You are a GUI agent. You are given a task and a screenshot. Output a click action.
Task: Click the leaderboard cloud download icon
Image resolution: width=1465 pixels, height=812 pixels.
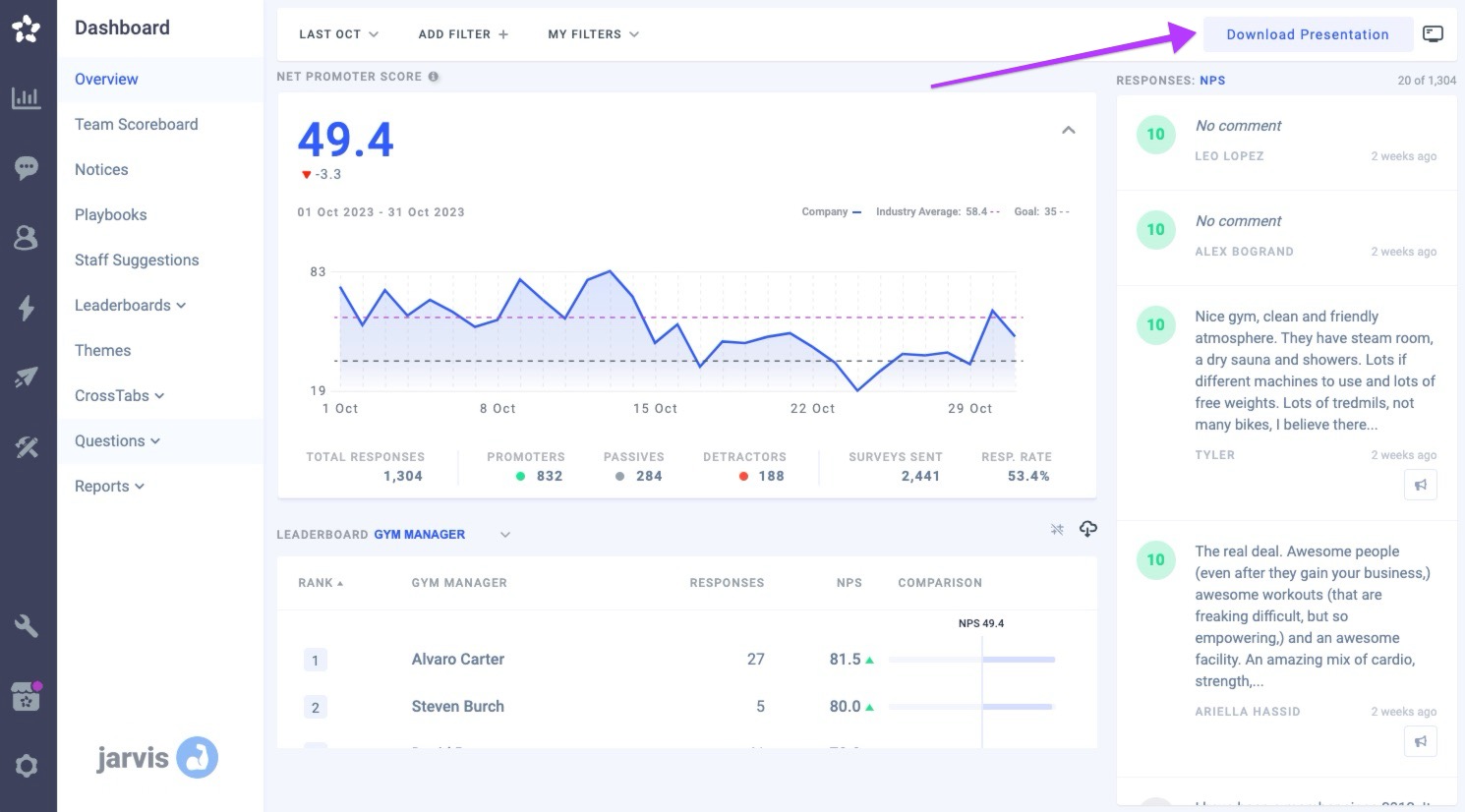point(1087,530)
